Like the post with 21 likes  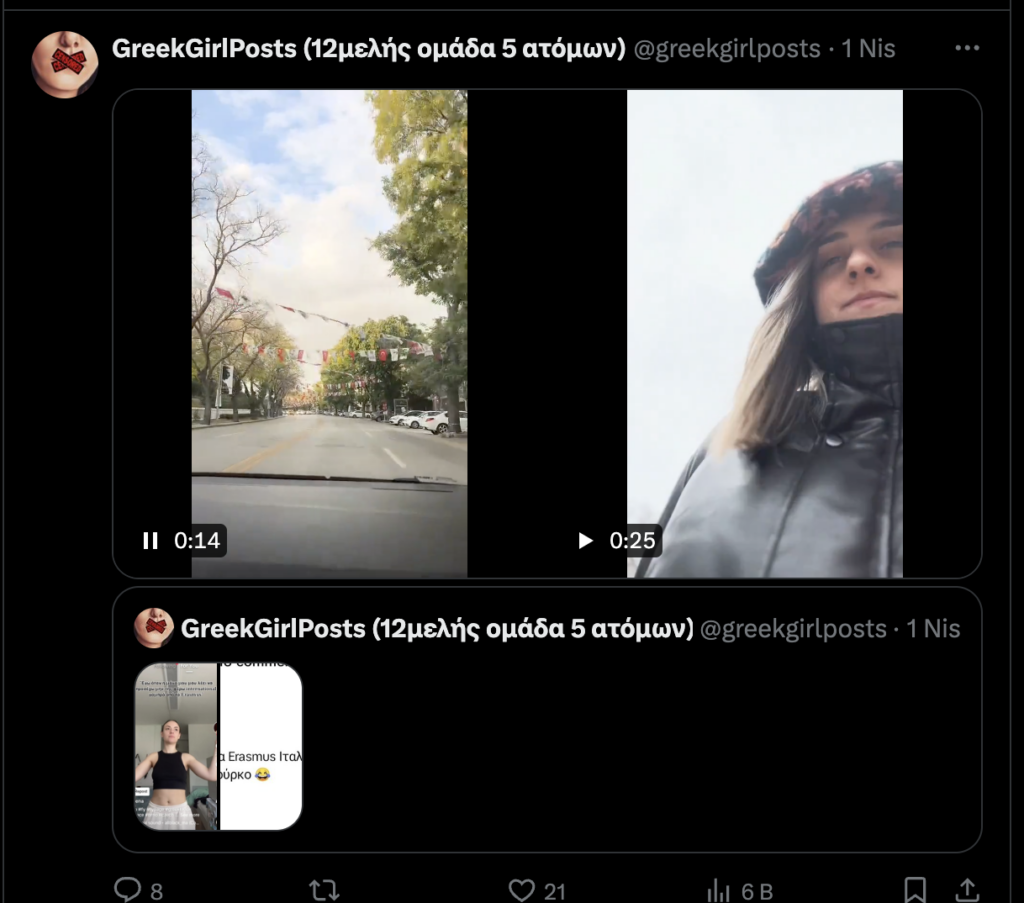522,889
